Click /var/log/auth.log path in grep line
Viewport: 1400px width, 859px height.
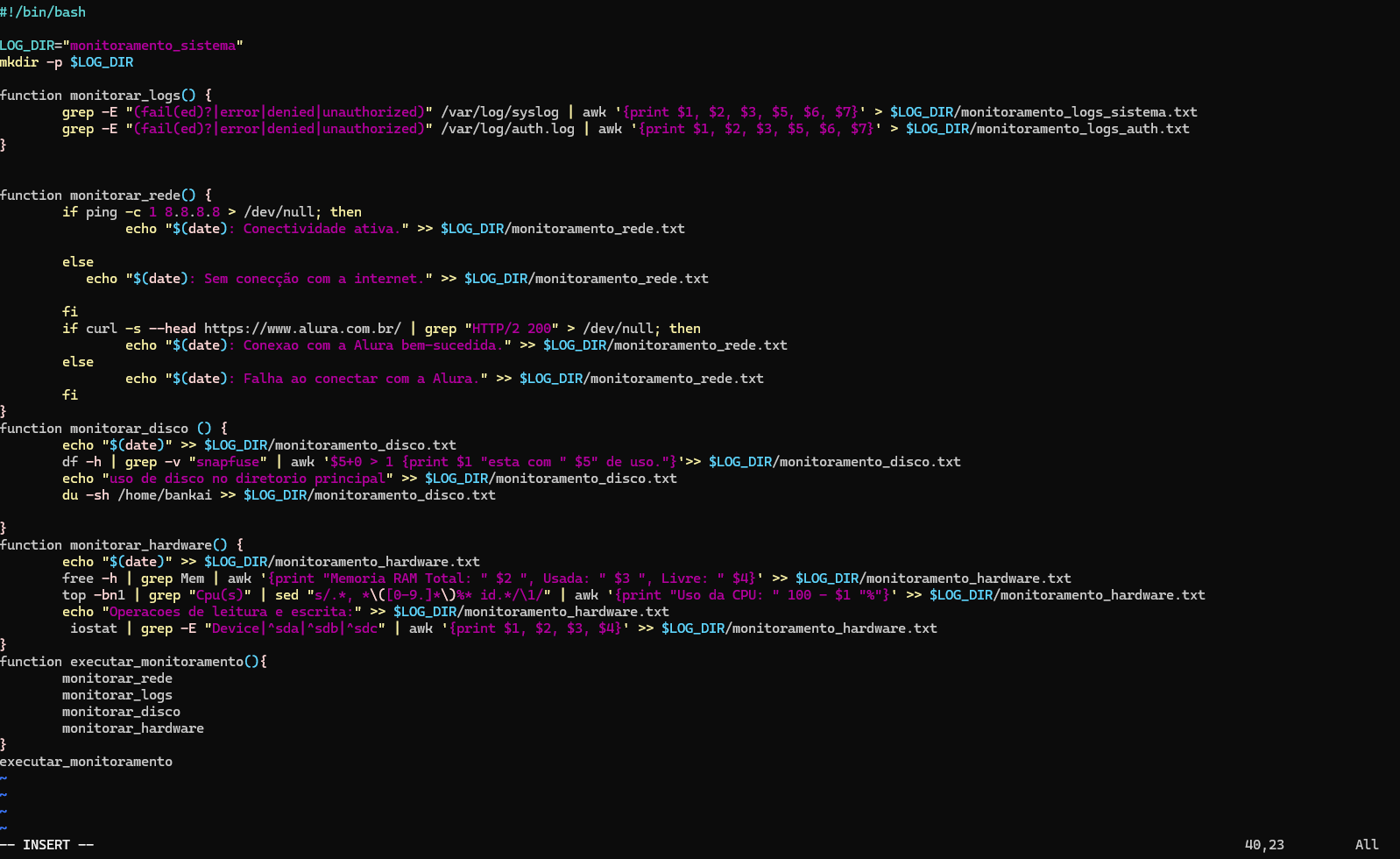(x=507, y=129)
